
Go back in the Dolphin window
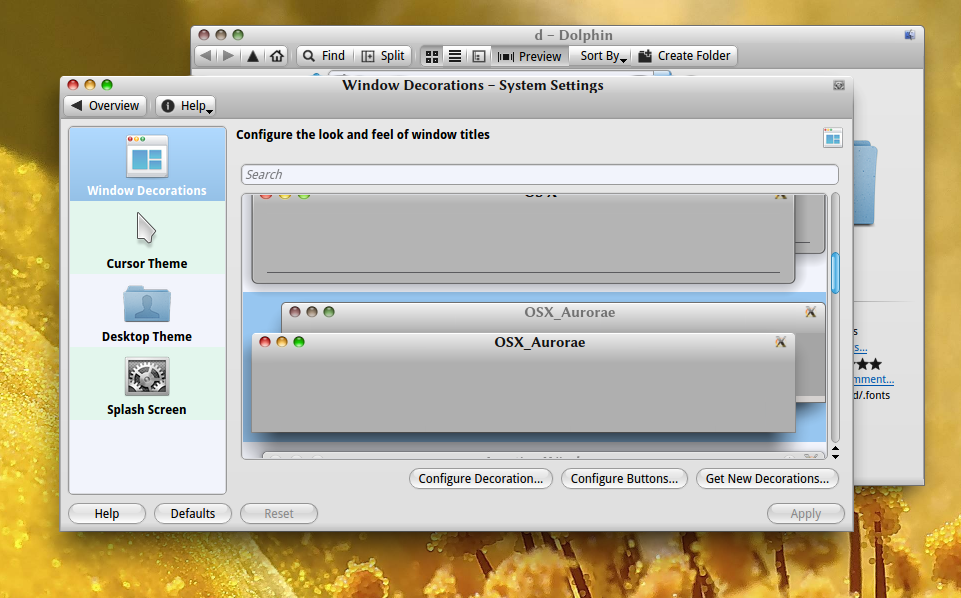pyautogui.click(x=206, y=56)
